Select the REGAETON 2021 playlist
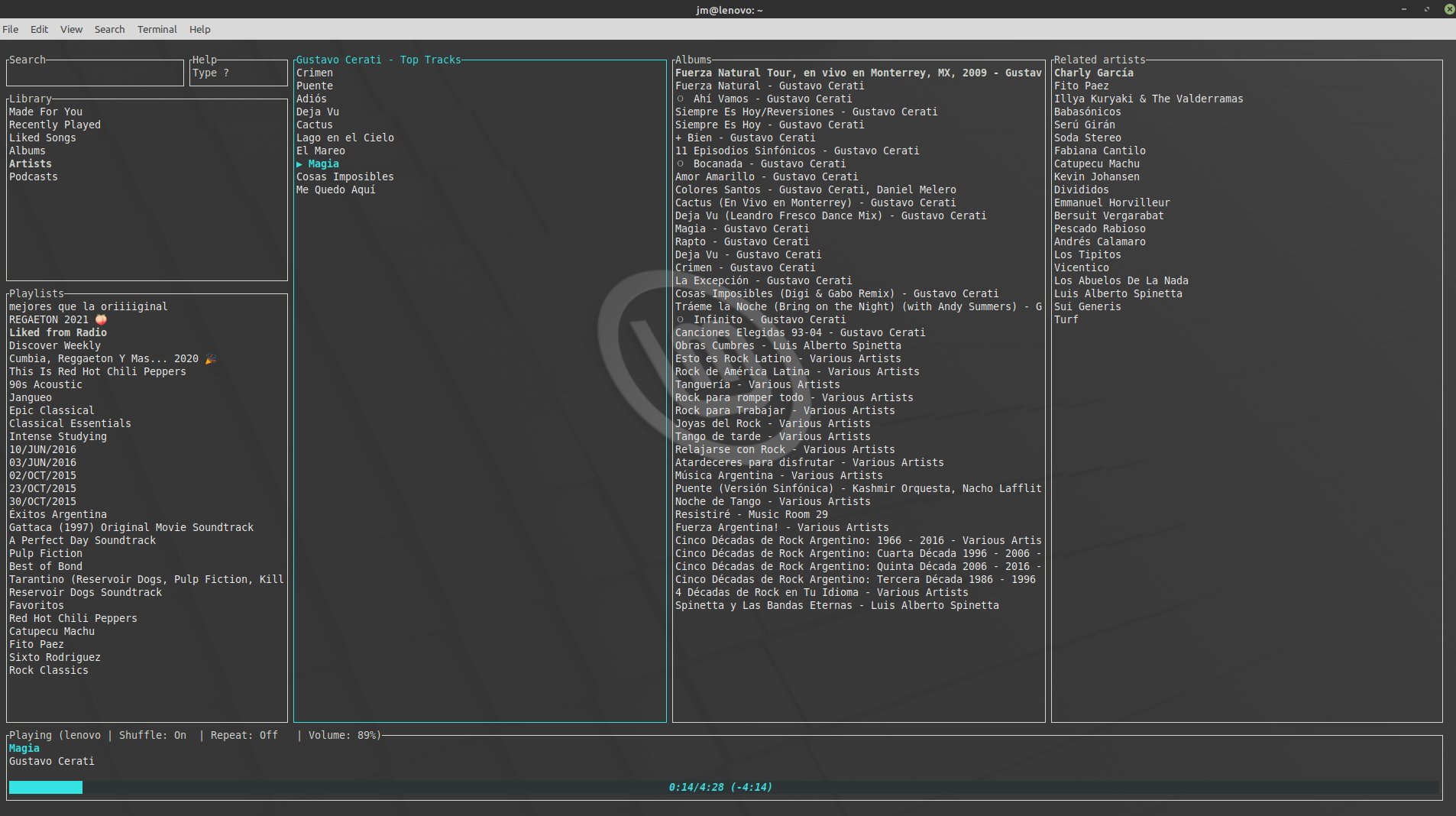Screen dimensions: 1456x816 (58, 319)
